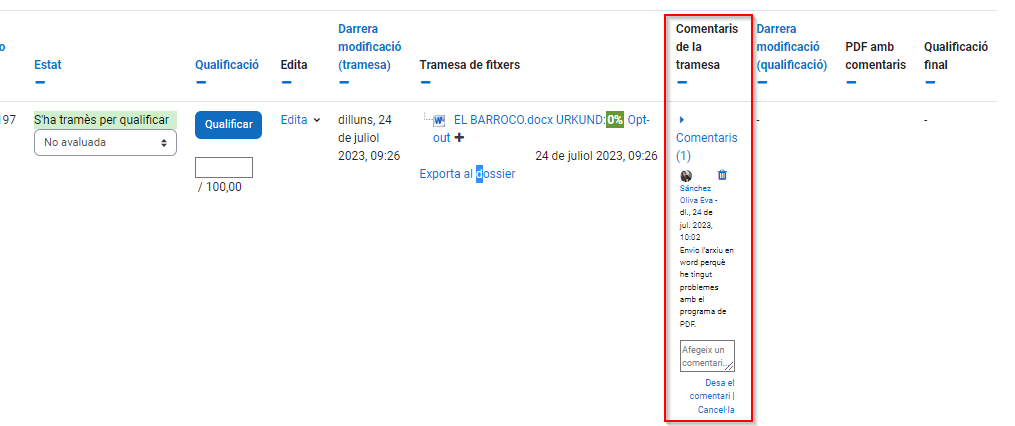The image size is (1015, 426).
Task: Open the Word file icon for EL BARROCO
Action: coord(439,120)
